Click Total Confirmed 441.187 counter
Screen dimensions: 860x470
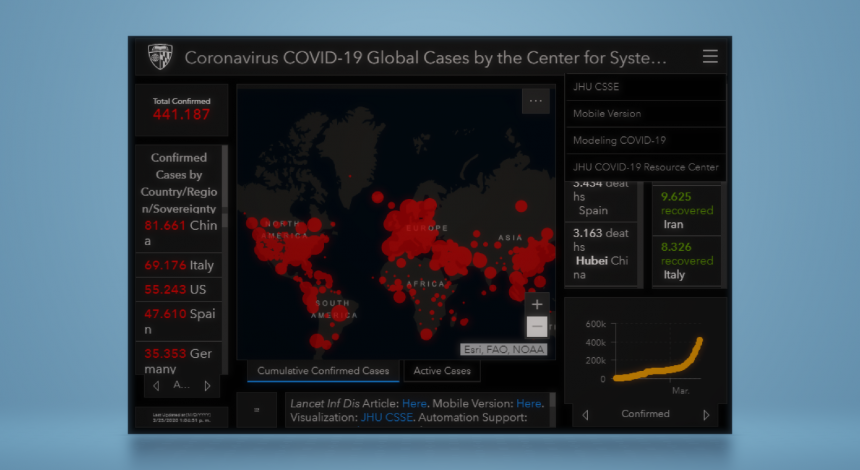tap(182, 109)
